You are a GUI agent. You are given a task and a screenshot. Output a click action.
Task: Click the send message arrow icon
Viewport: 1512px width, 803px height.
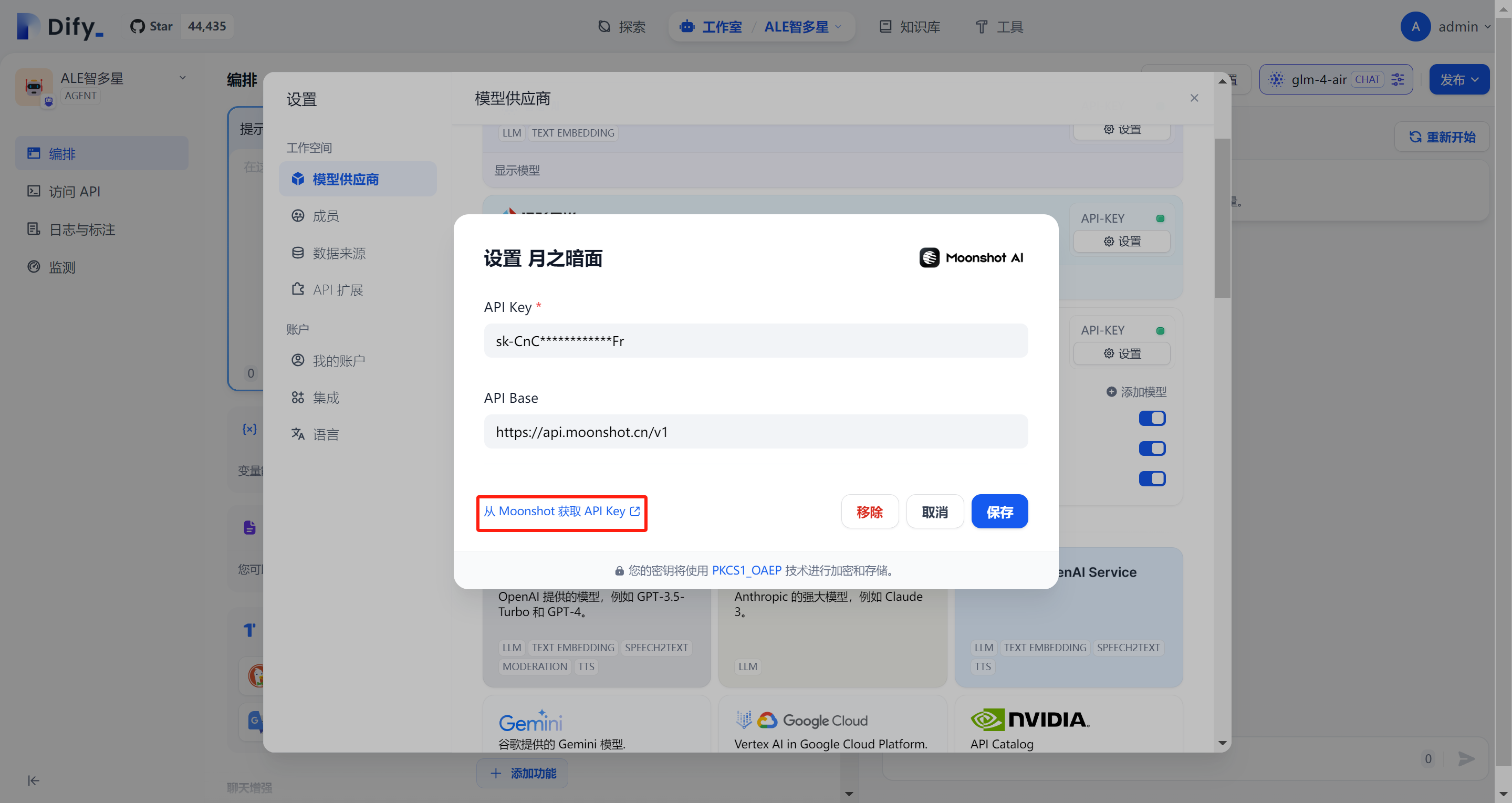[1466, 758]
